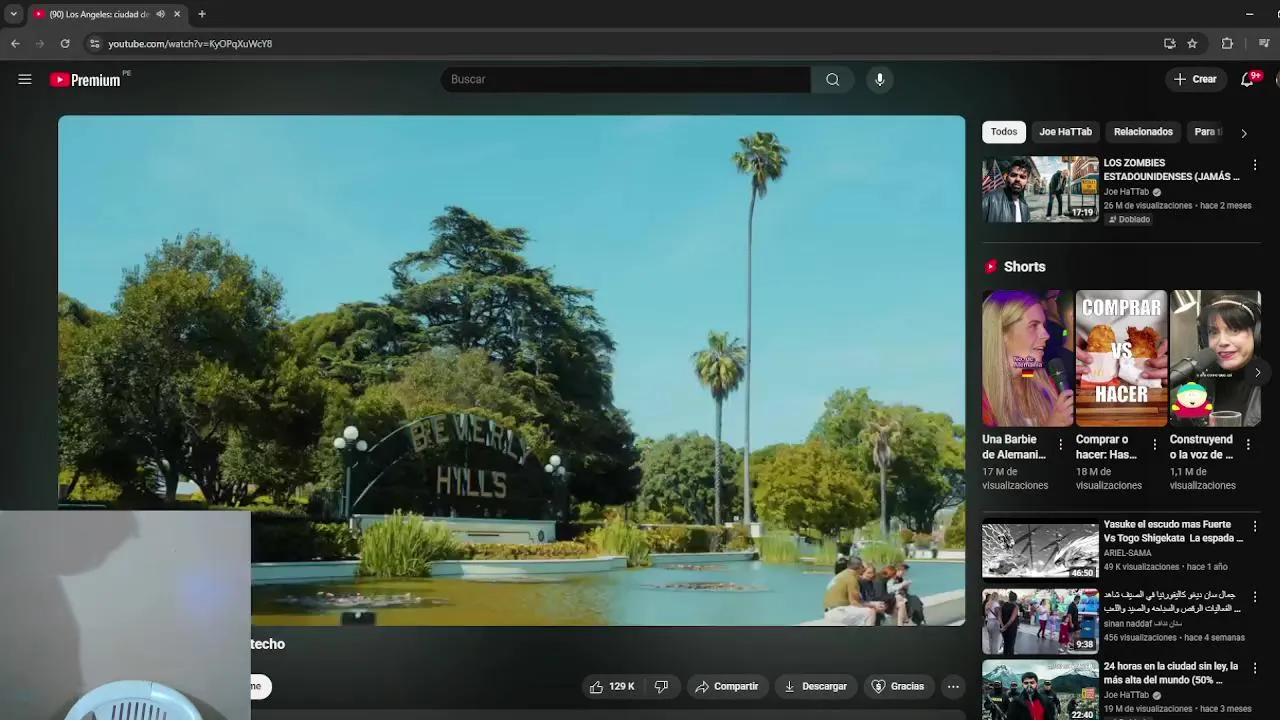This screenshot has height=720, width=1280.
Task: Show next Shorts with the chevron
Action: pyautogui.click(x=1257, y=372)
